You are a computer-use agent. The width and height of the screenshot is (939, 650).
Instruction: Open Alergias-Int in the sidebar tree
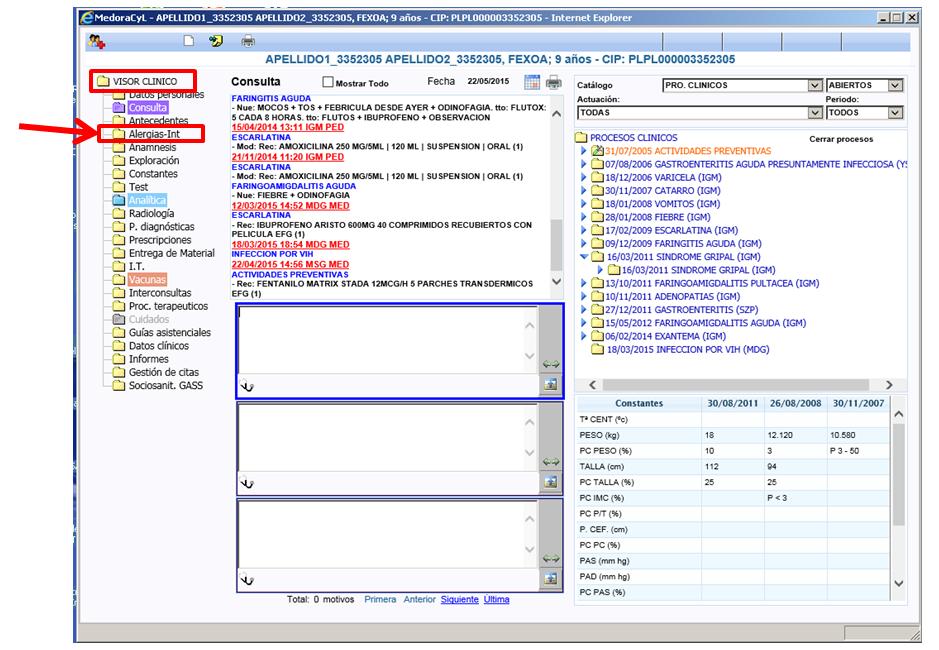tap(153, 133)
